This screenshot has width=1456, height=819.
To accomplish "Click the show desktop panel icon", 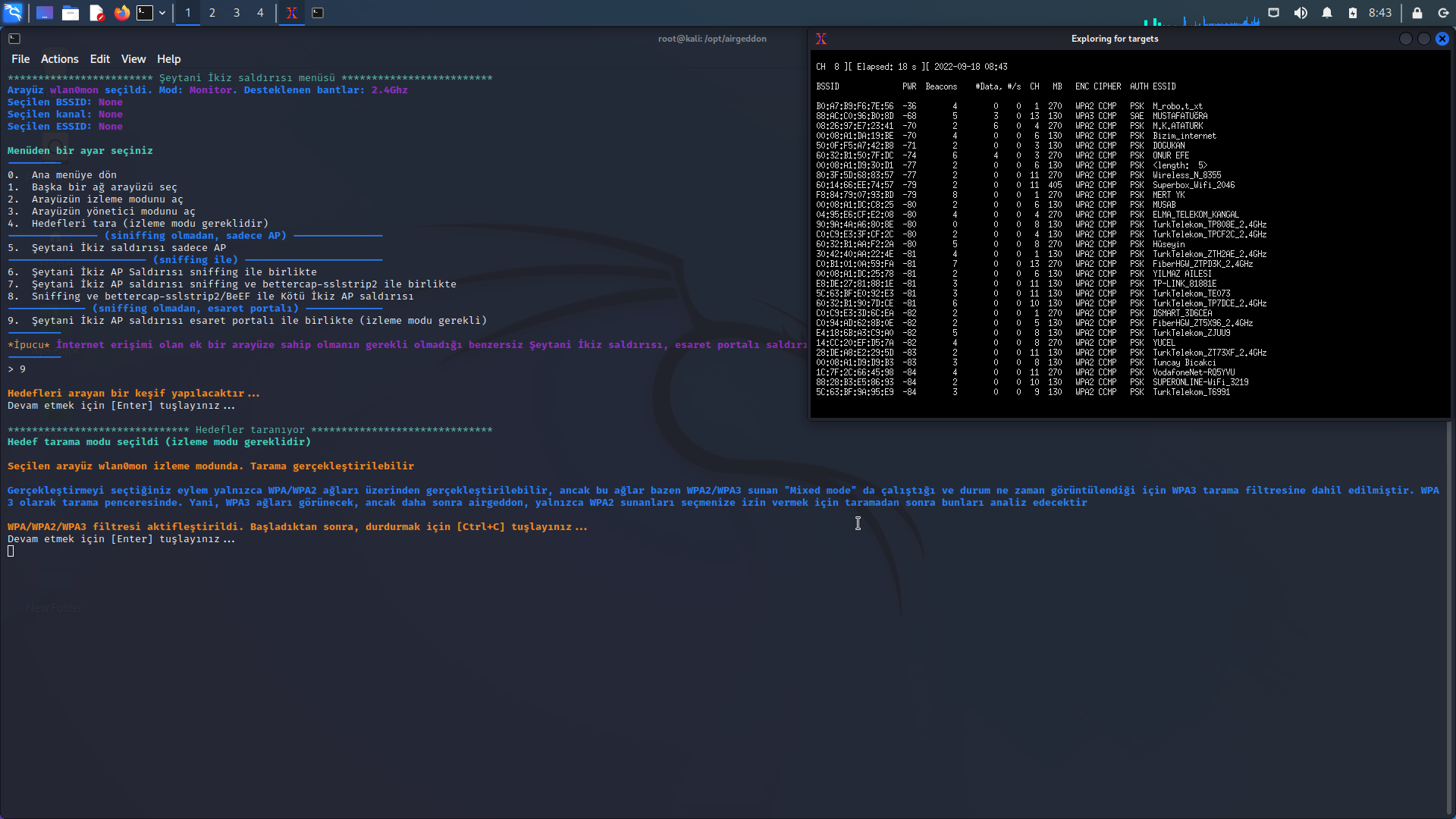I will coord(45,13).
